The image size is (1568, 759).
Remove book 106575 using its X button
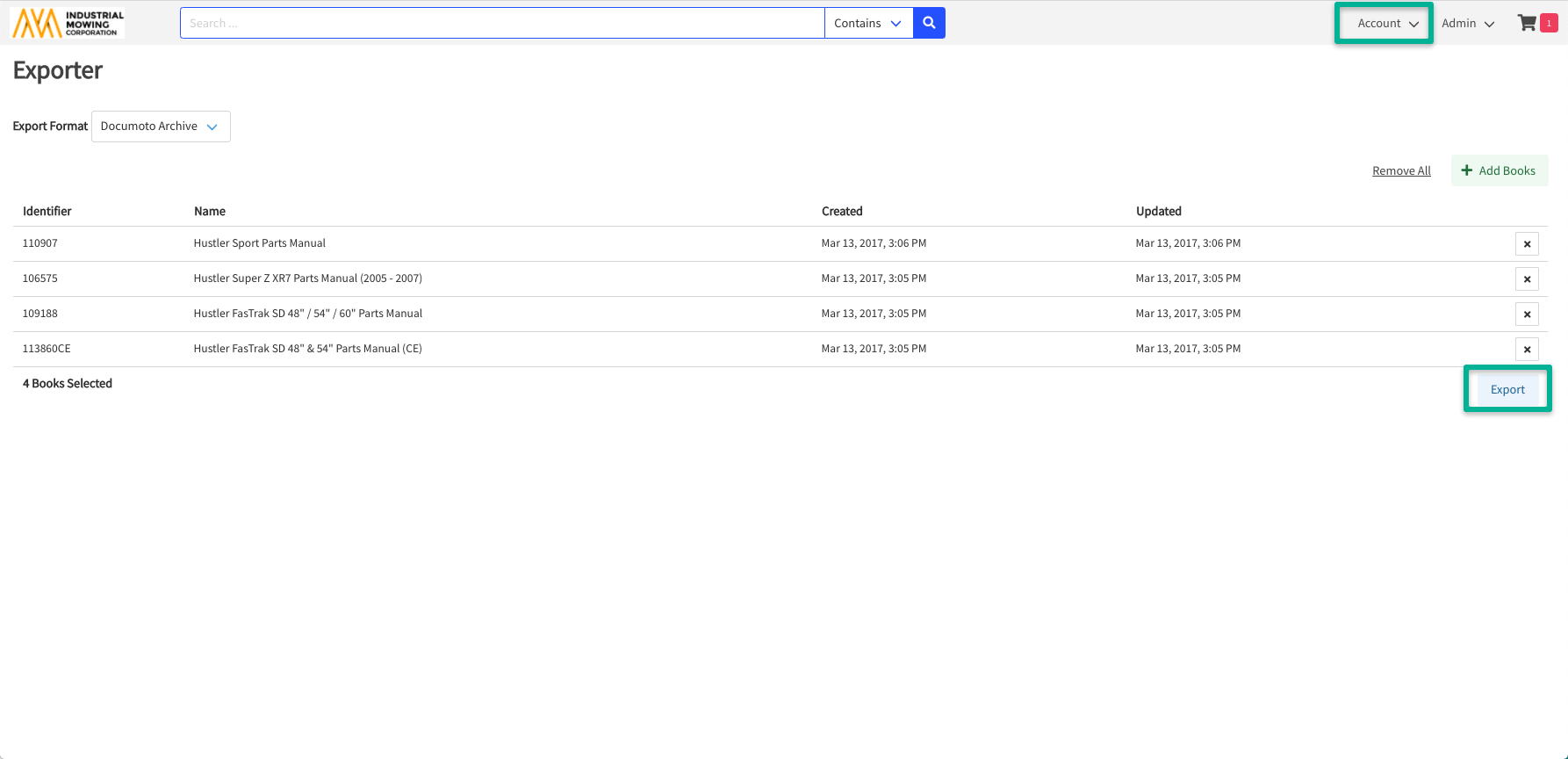coord(1527,279)
